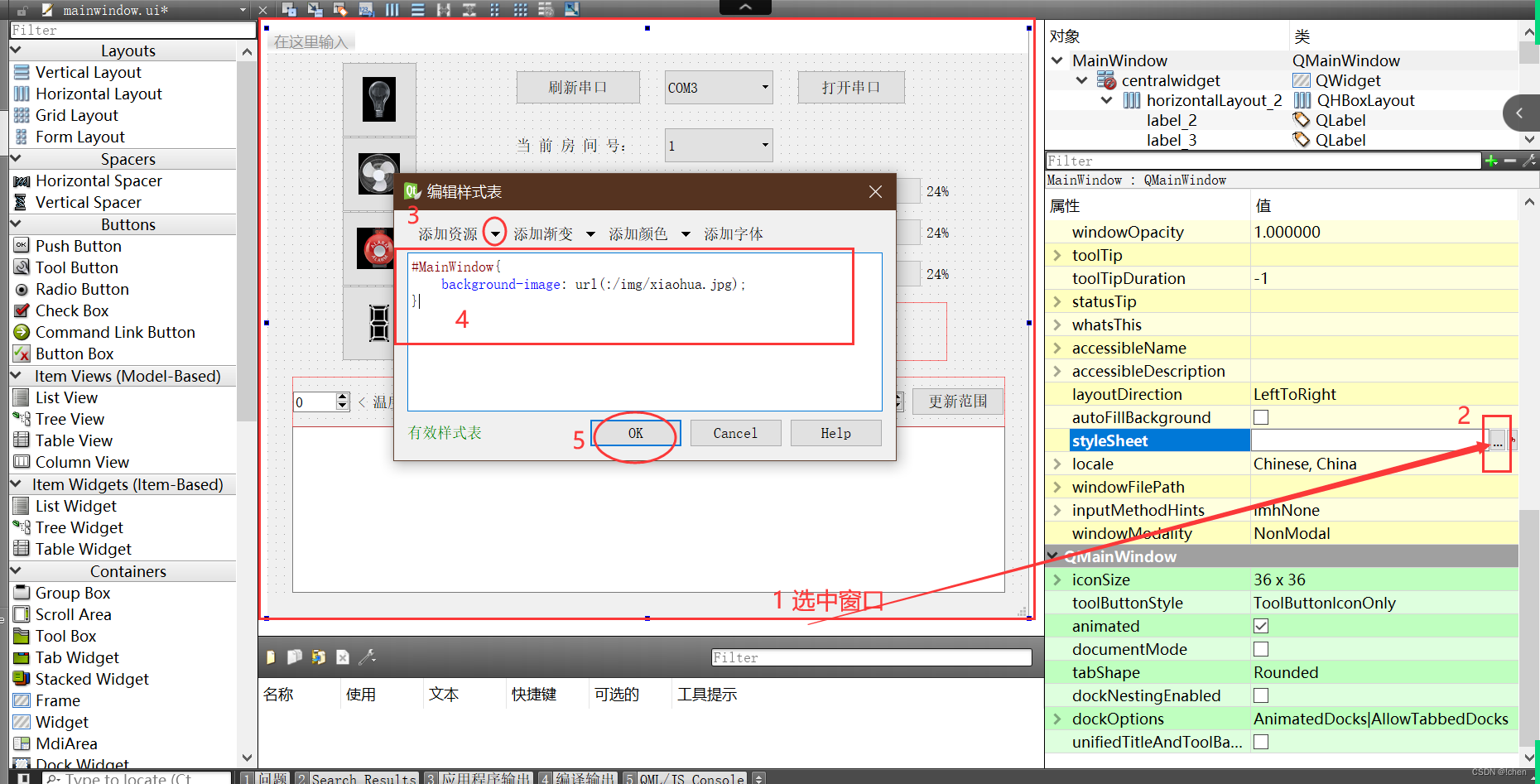Expand the locale property row
Screen dimensions: 1540x784
1057,464
